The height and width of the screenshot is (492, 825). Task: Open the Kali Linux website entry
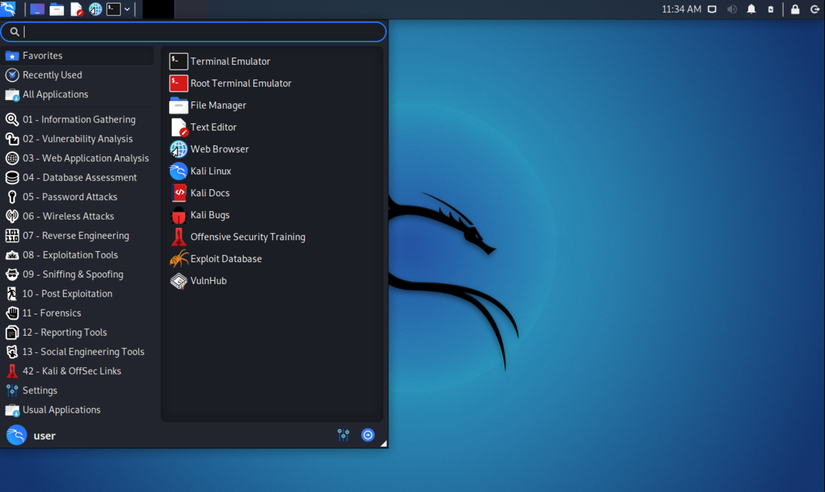coord(272,171)
